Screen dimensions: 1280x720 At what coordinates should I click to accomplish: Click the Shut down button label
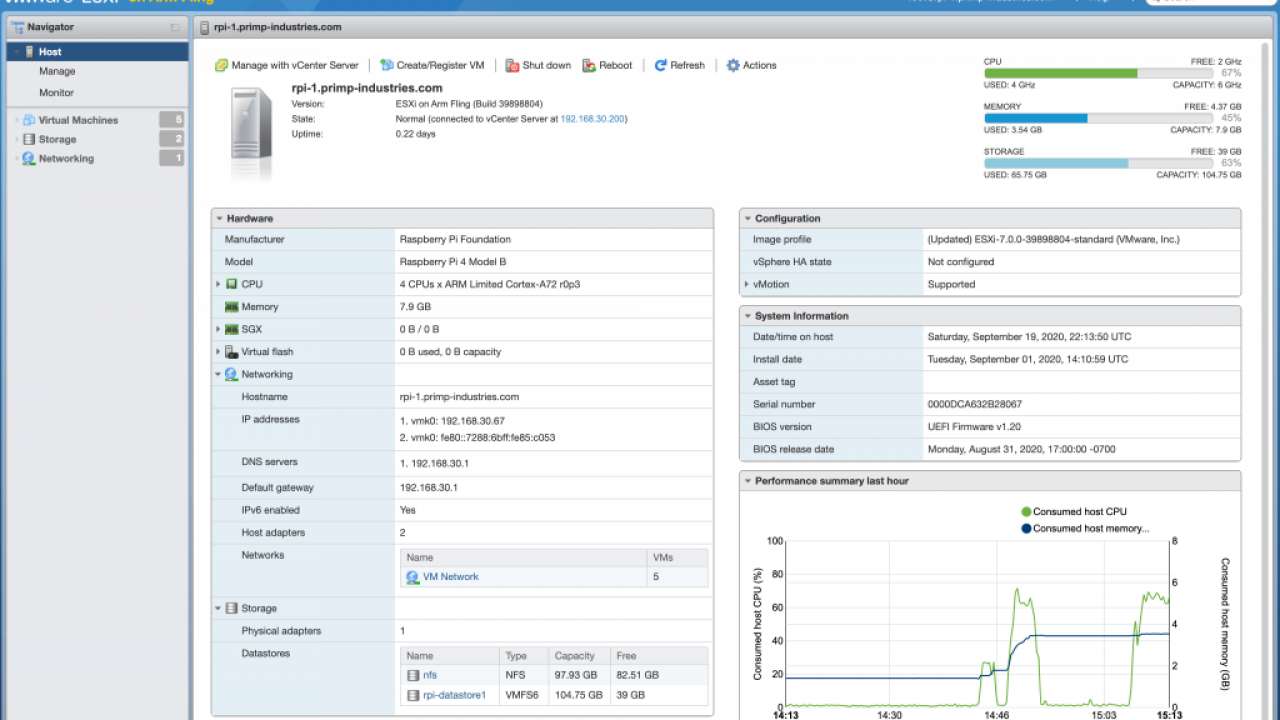point(546,65)
